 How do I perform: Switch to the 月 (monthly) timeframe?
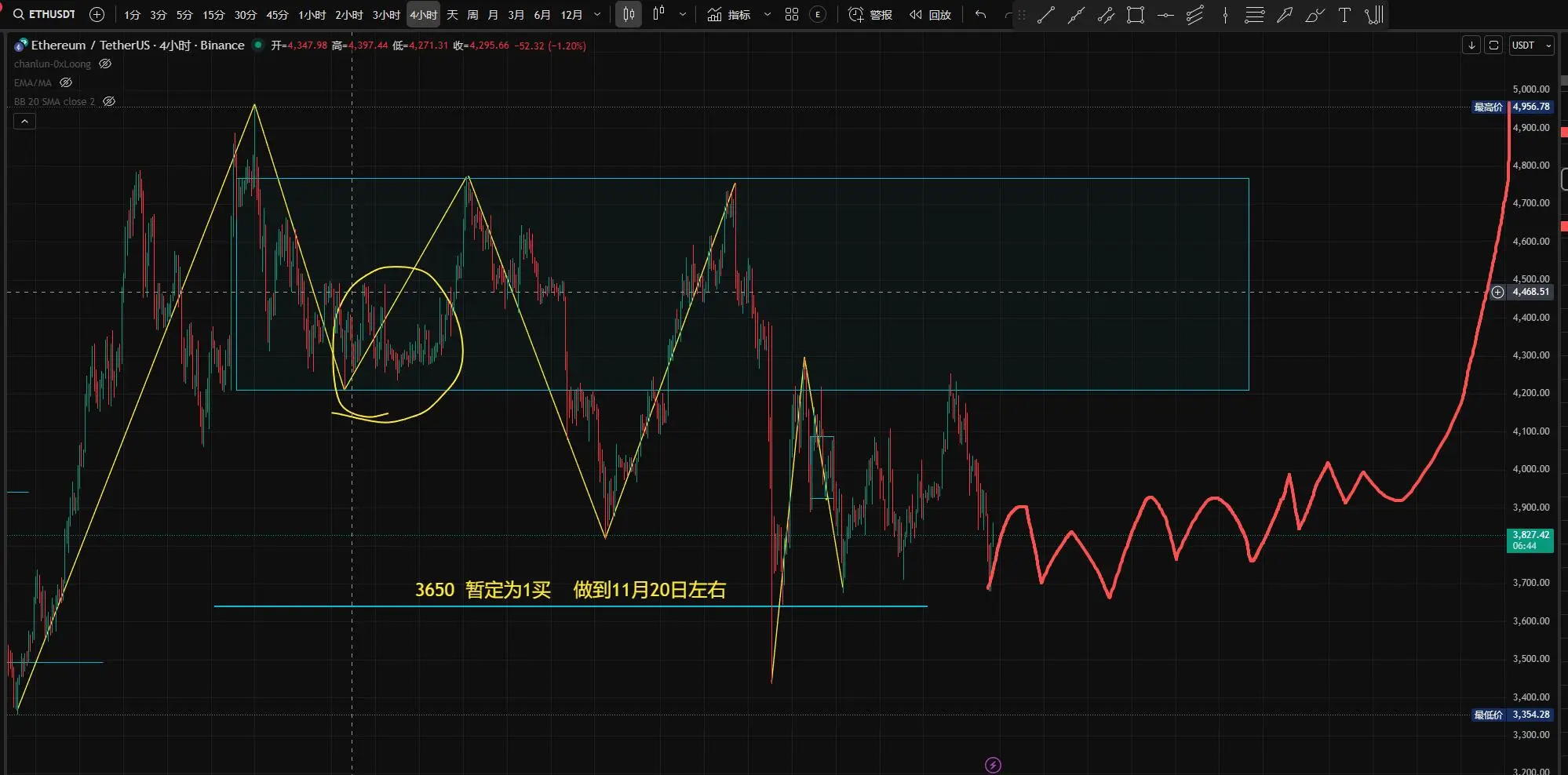[493, 15]
